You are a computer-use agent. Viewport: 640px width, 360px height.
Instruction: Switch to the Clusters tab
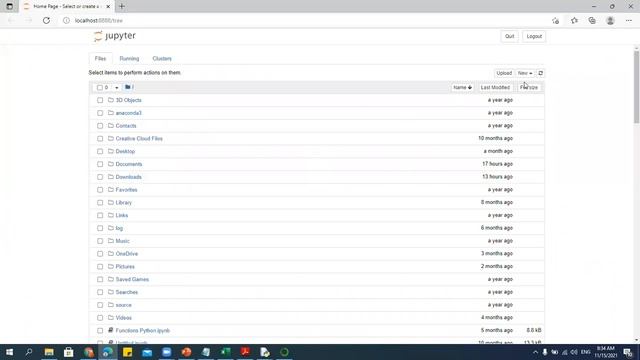click(162, 58)
